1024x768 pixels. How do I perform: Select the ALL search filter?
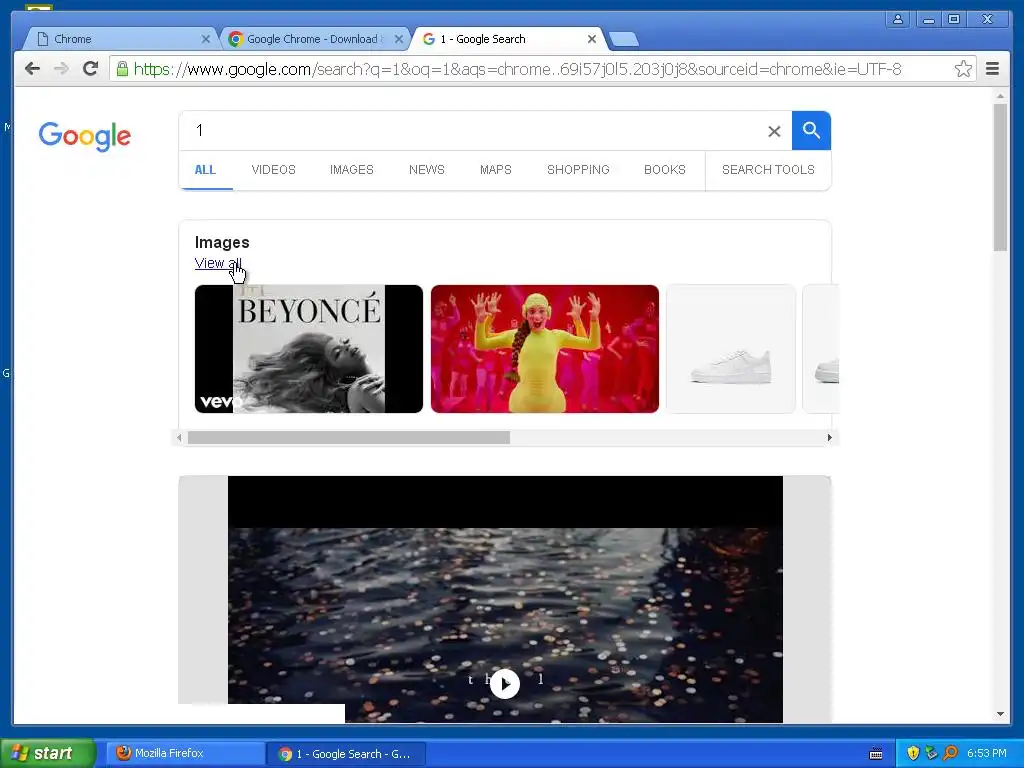(x=205, y=170)
